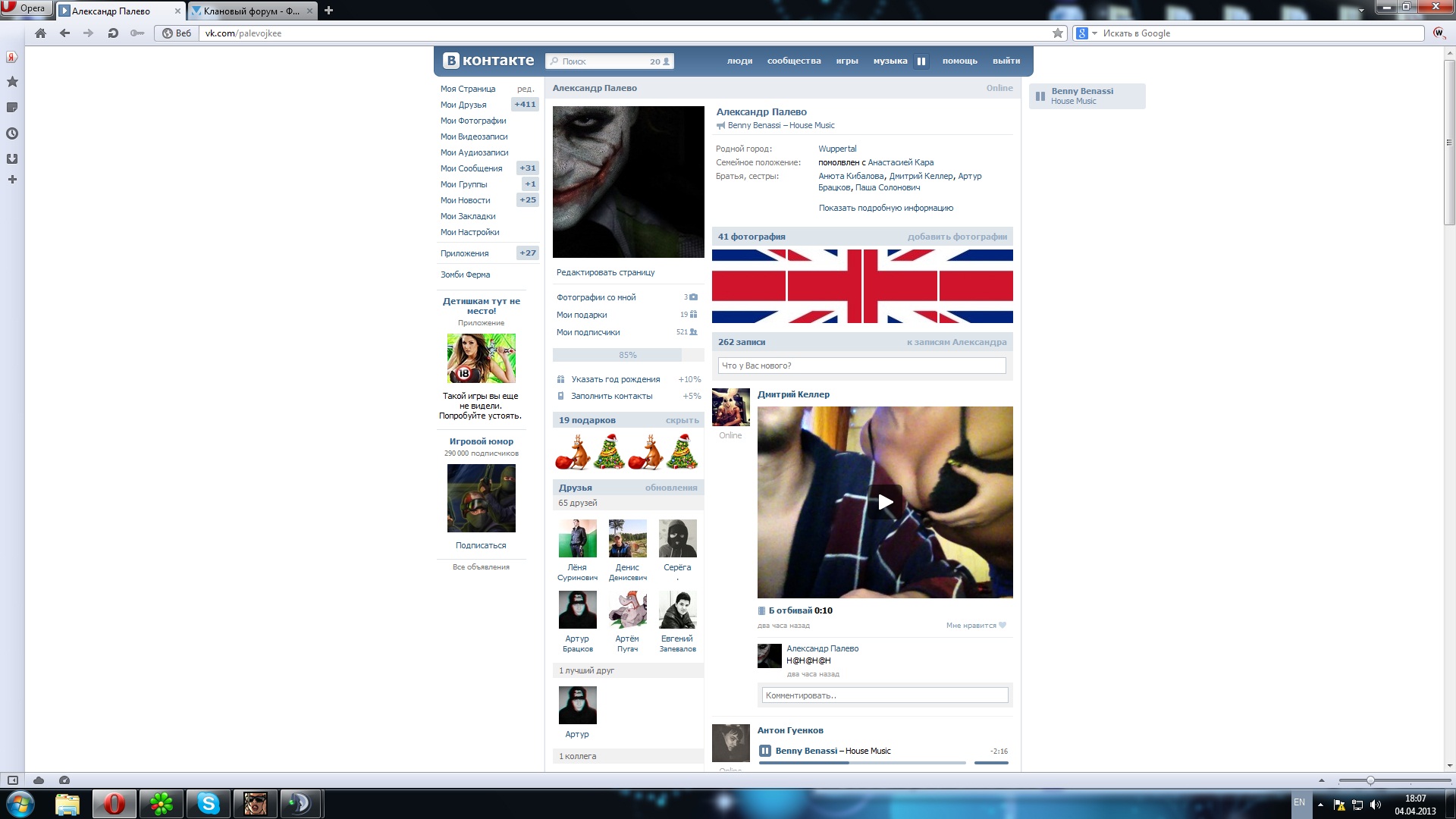Collapse gifts section with скрыть

682,420
